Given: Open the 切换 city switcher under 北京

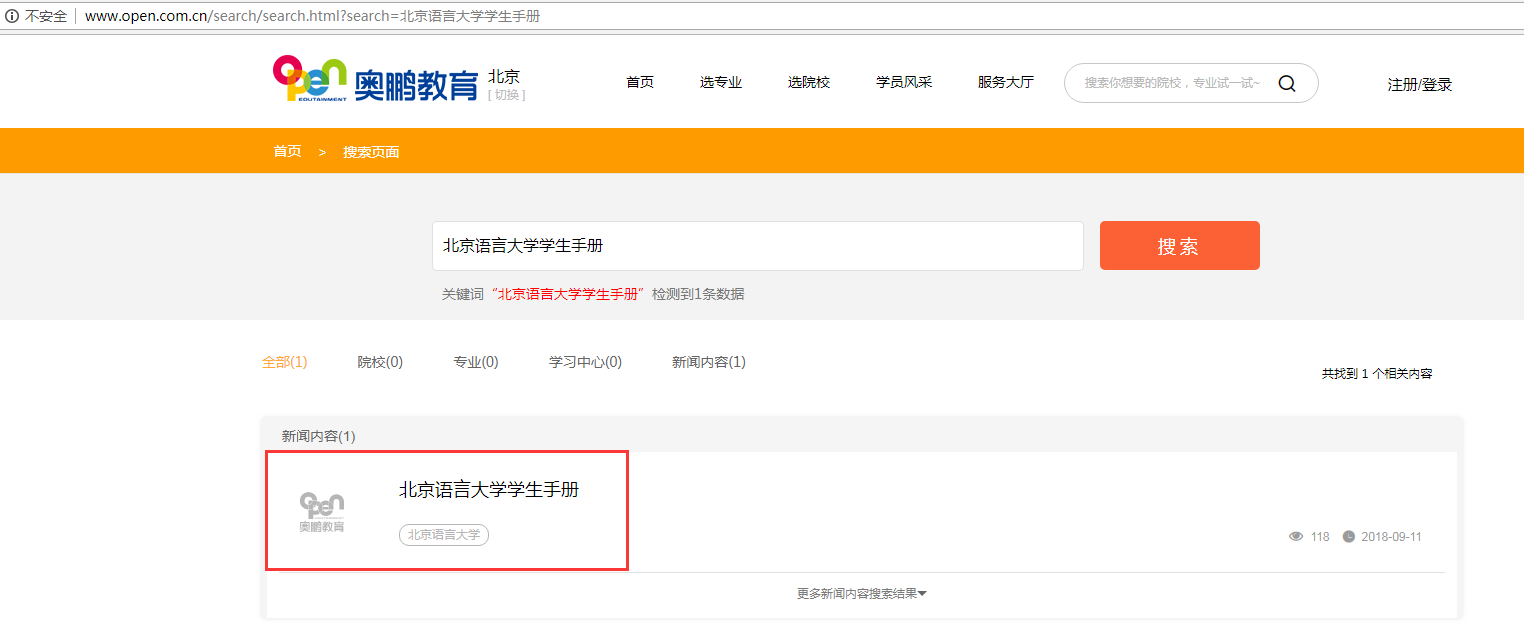Looking at the screenshot, I should [504, 94].
